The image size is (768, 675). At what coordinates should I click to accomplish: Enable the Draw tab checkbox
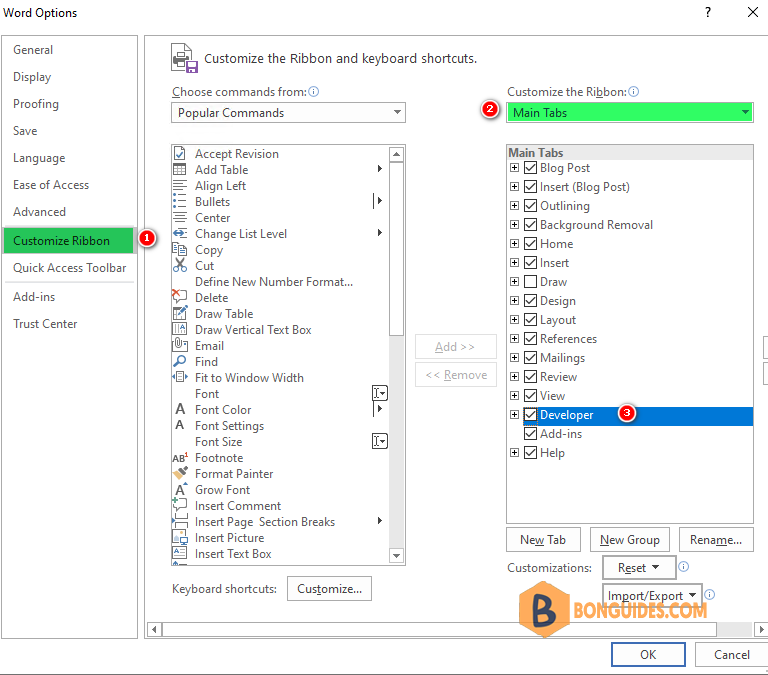click(530, 282)
